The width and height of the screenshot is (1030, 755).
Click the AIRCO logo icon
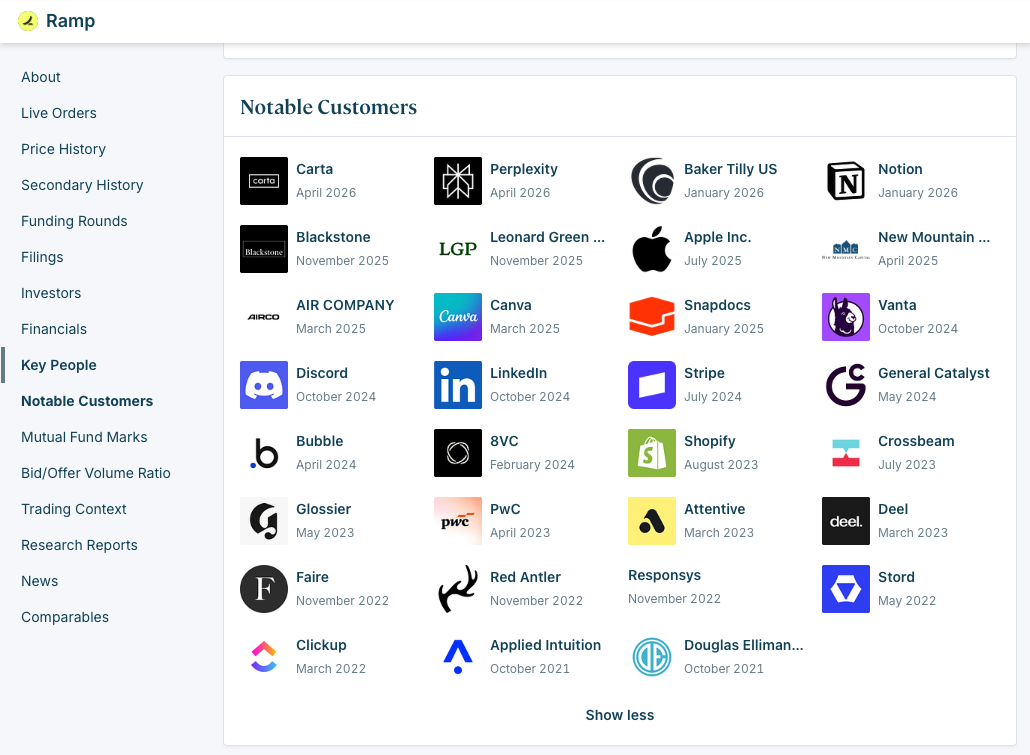264,317
